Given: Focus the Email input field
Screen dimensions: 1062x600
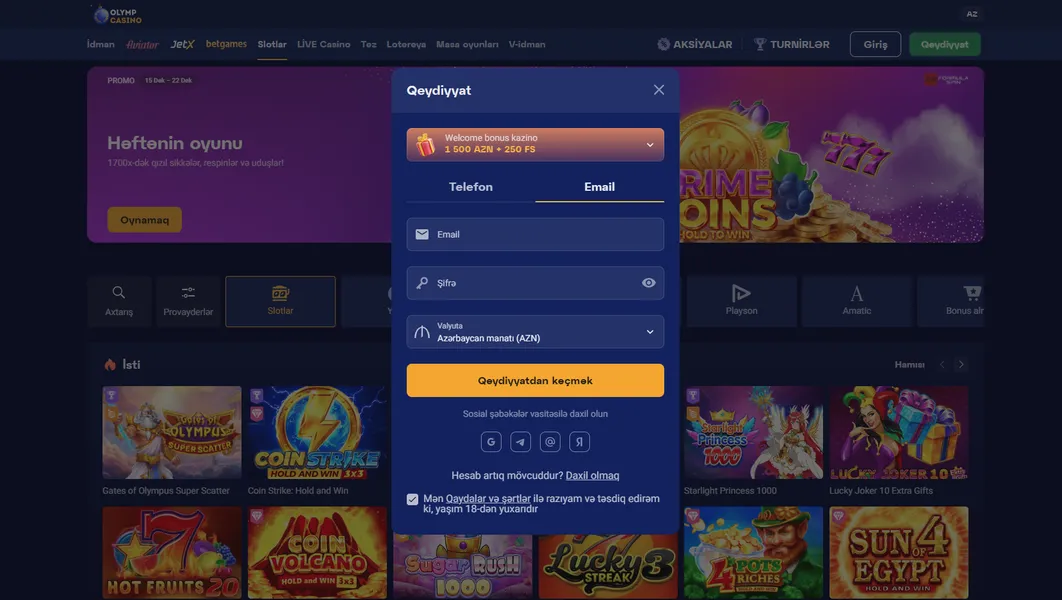Looking at the screenshot, I should click(535, 234).
